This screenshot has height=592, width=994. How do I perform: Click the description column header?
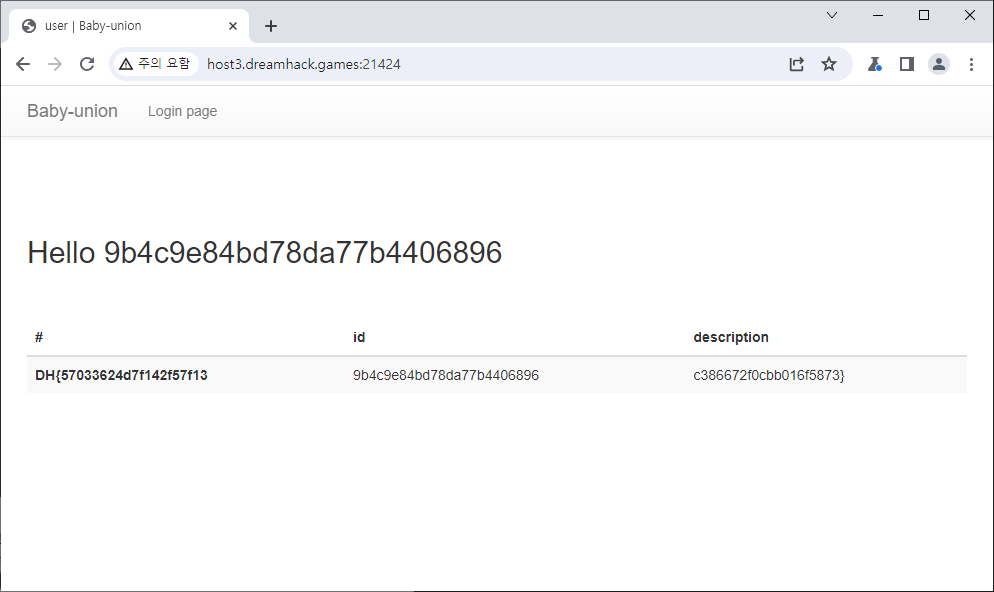pyautogui.click(x=731, y=337)
